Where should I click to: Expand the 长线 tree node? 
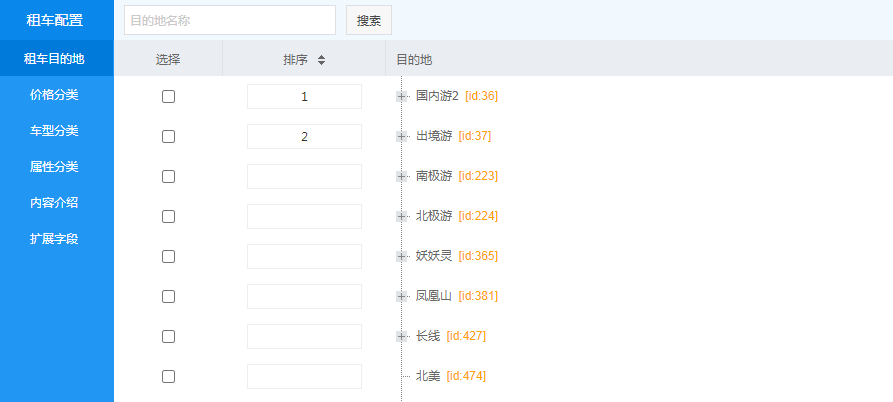[x=402, y=336]
